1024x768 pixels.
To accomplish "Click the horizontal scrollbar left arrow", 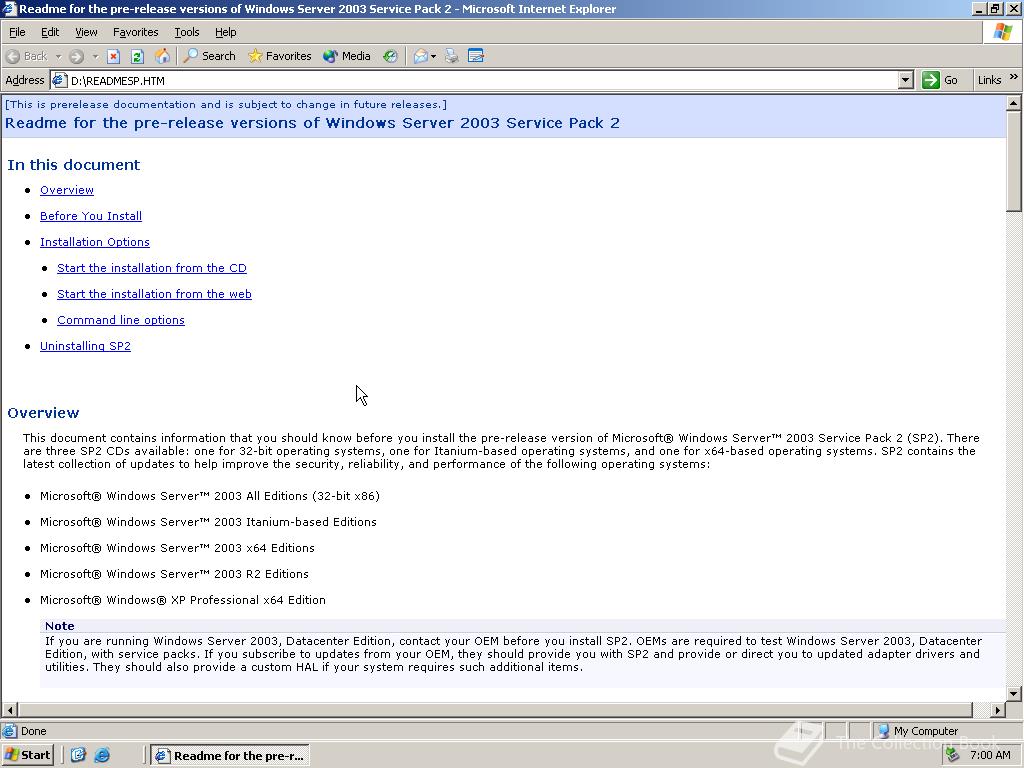I will coord(10,710).
